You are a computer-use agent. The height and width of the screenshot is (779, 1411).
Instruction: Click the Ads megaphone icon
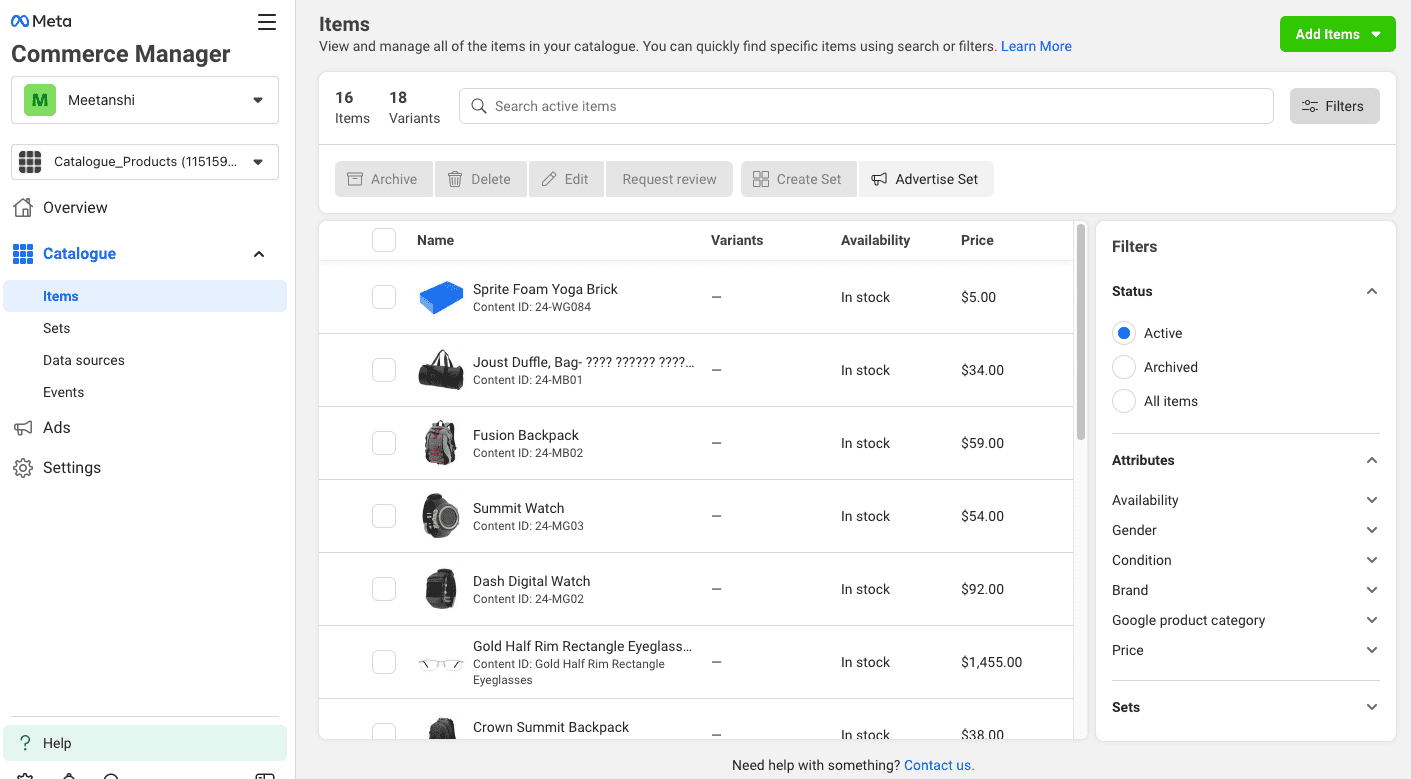pyautogui.click(x=23, y=428)
